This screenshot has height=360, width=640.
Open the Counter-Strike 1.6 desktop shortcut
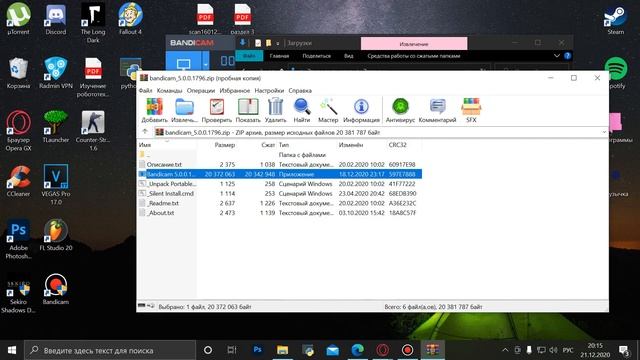(x=93, y=131)
